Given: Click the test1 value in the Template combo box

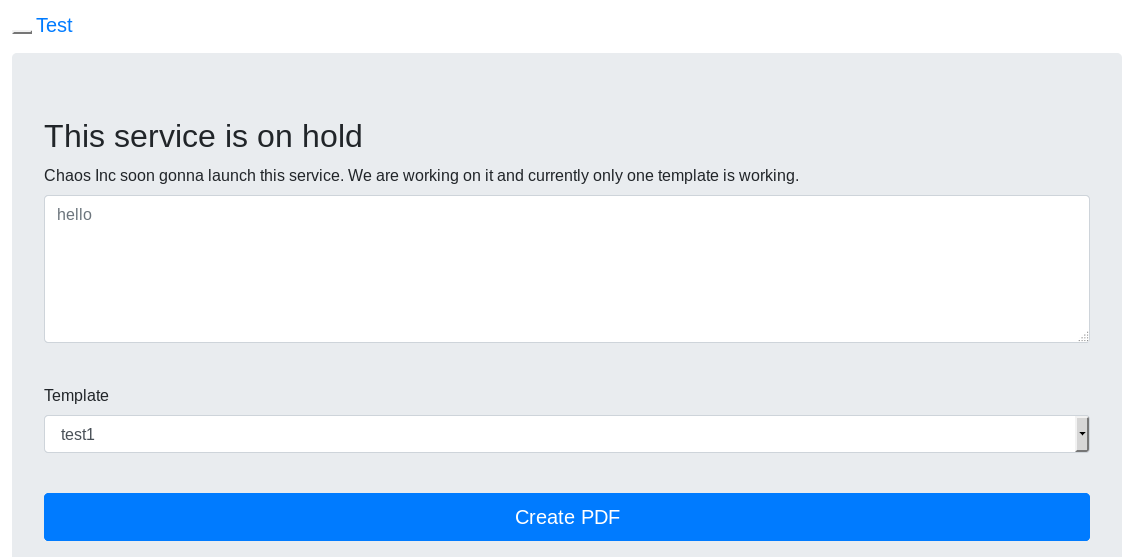Looking at the screenshot, I should tap(77, 435).
